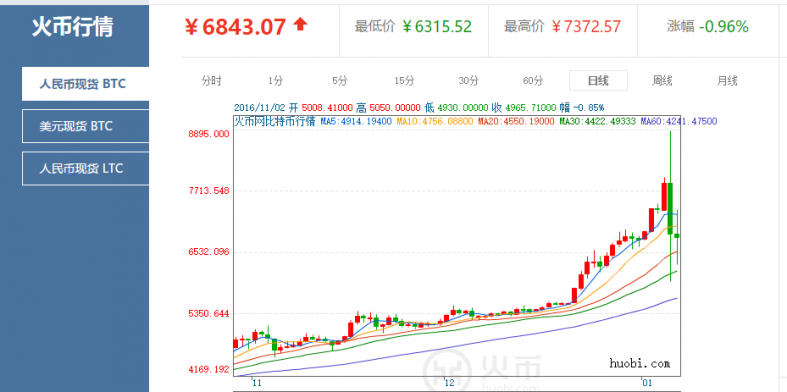Select the 人民币现货 BTC sidebar tab
787x392 pixels.
pyautogui.click(x=85, y=84)
